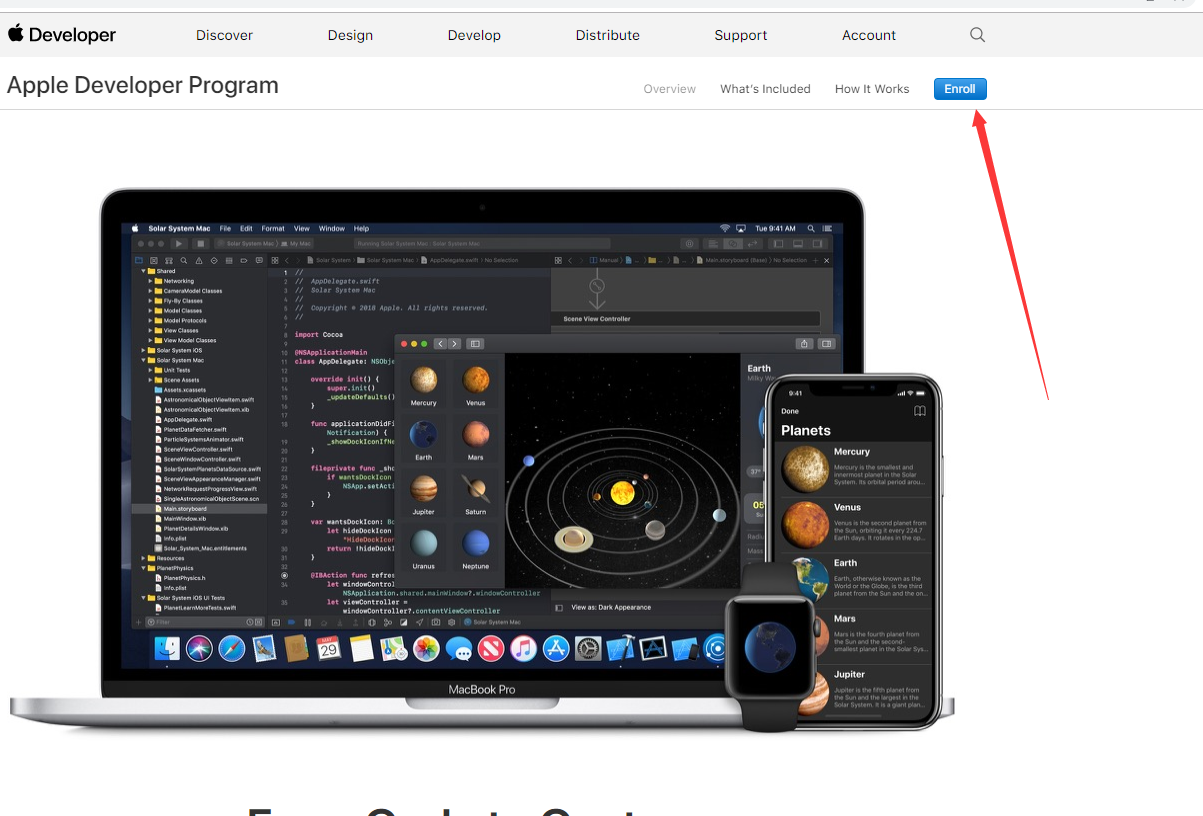Screen dimensions: 1203x816
Task: Click the blue Enroll button
Action: click(x=960, y=89)
